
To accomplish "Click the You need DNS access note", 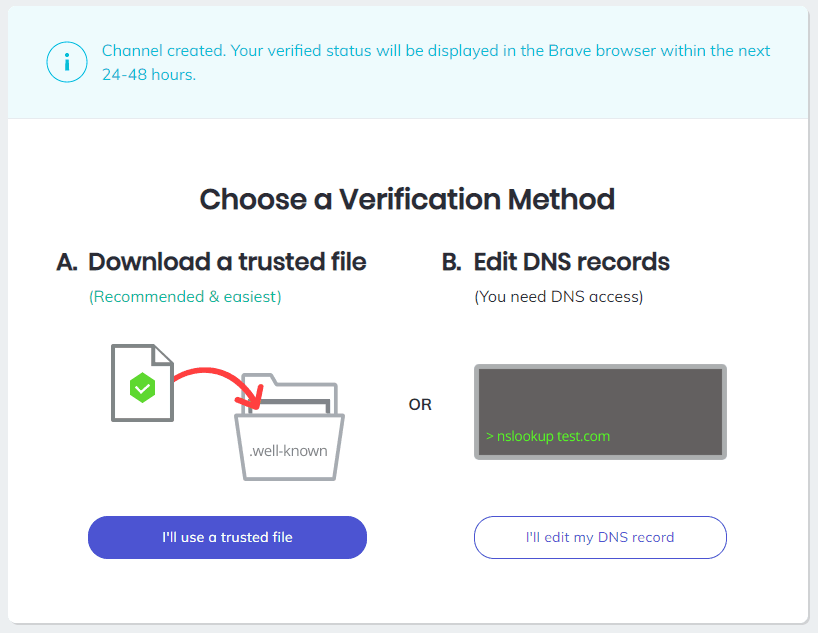I will click(x=559, y=296).
